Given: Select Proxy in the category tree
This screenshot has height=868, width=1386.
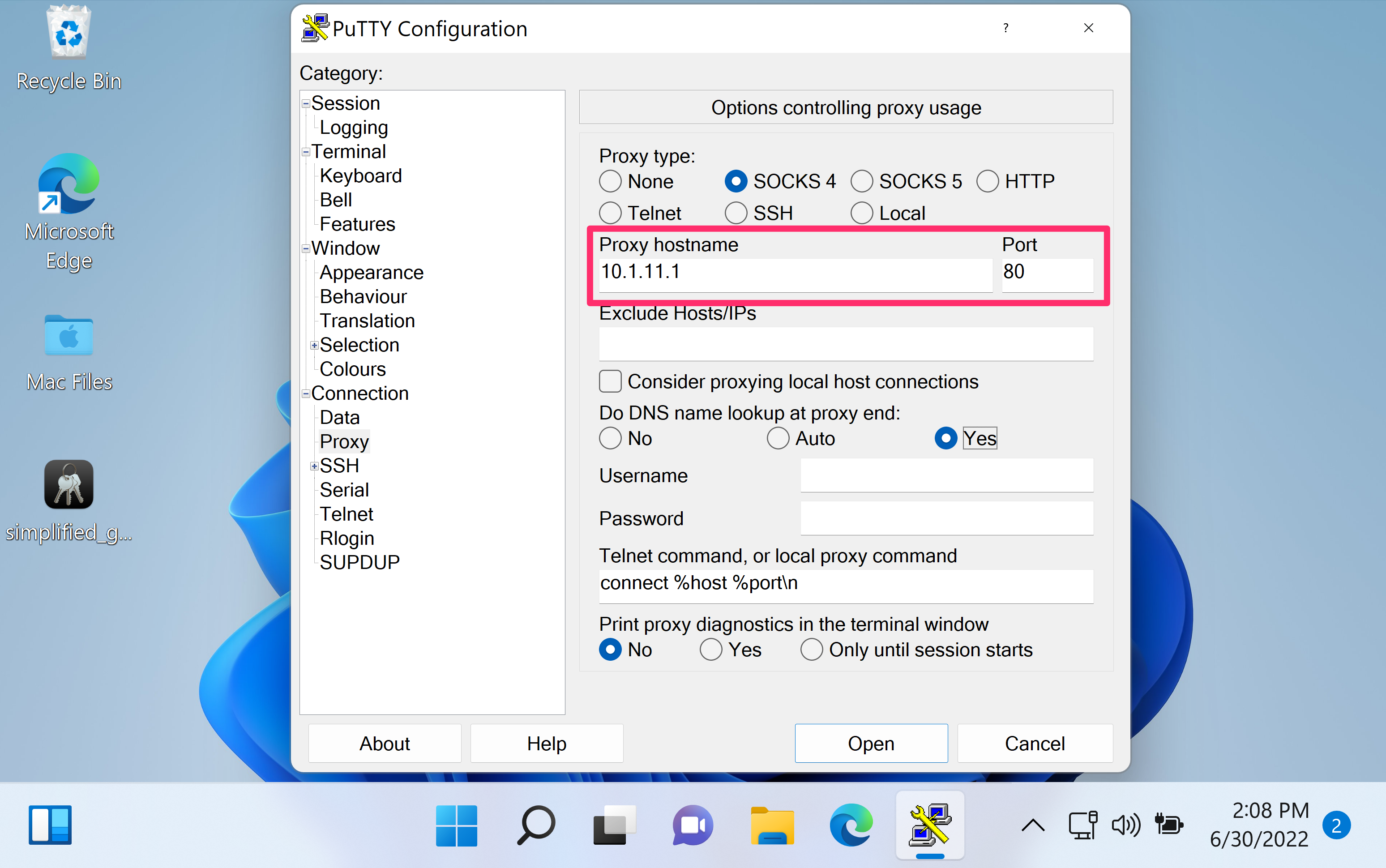Looking at the screenshot, I should pos(344,441).
